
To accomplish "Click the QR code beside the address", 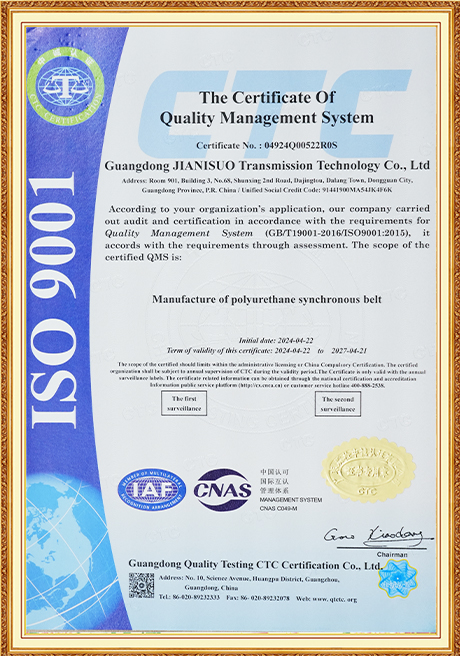I will pyautogui.click(x=141, y=585).
